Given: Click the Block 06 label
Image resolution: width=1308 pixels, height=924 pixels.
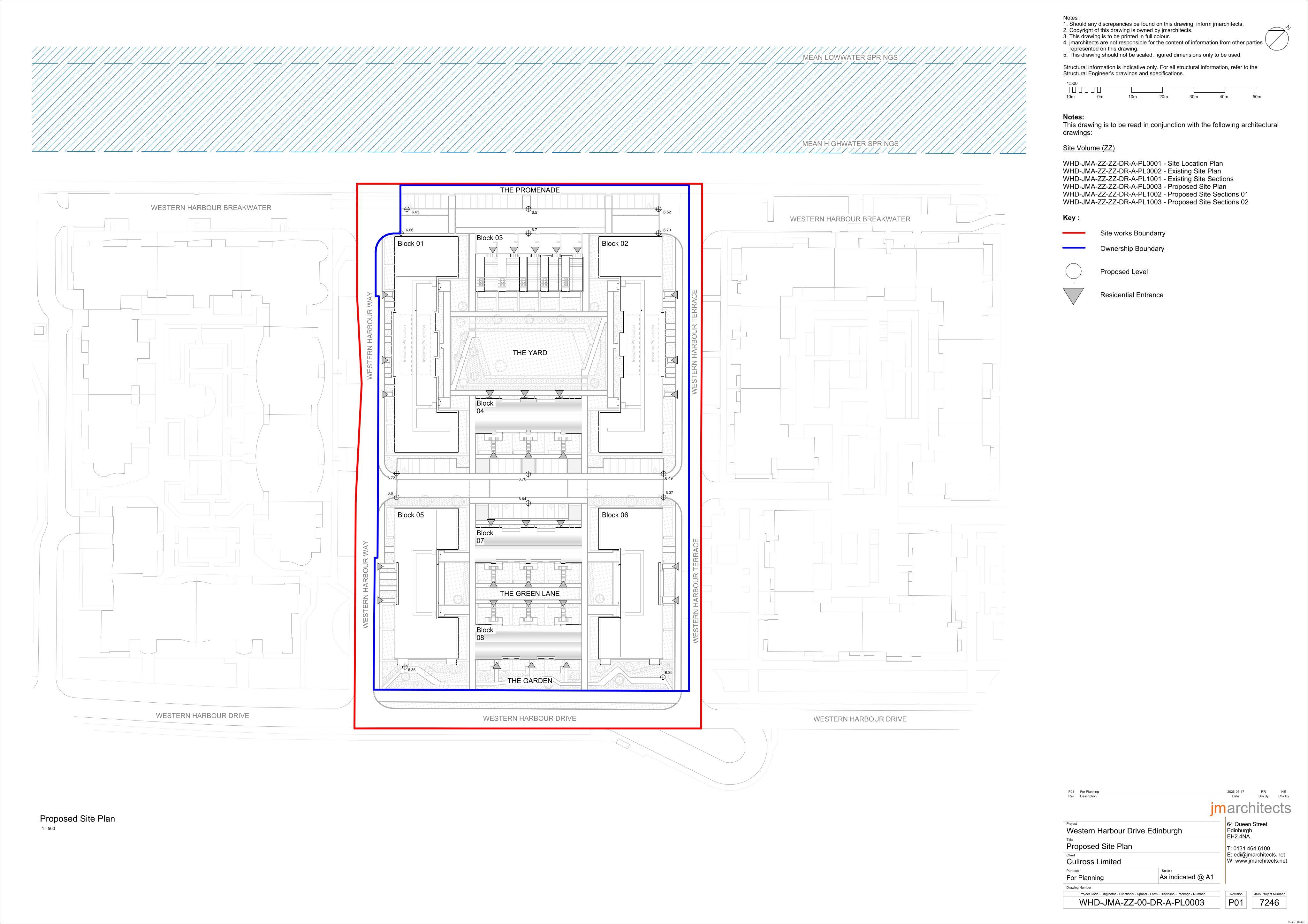Looking at the screenshot, I should pyautogui.click(x=615, y=515).
